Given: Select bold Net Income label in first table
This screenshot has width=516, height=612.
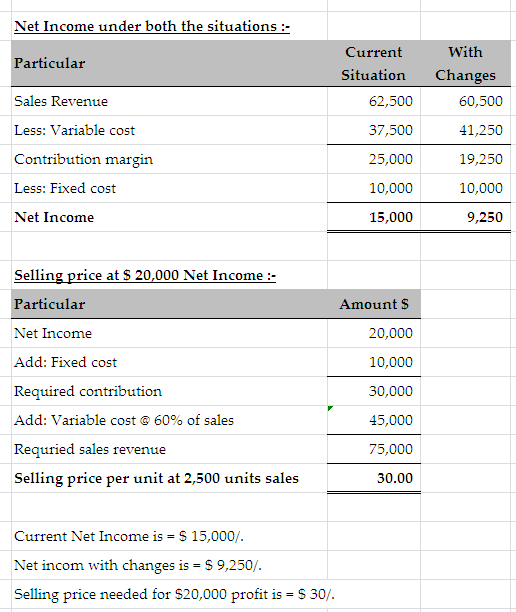Looking at the screenshot, I should [x=54, y=217].
